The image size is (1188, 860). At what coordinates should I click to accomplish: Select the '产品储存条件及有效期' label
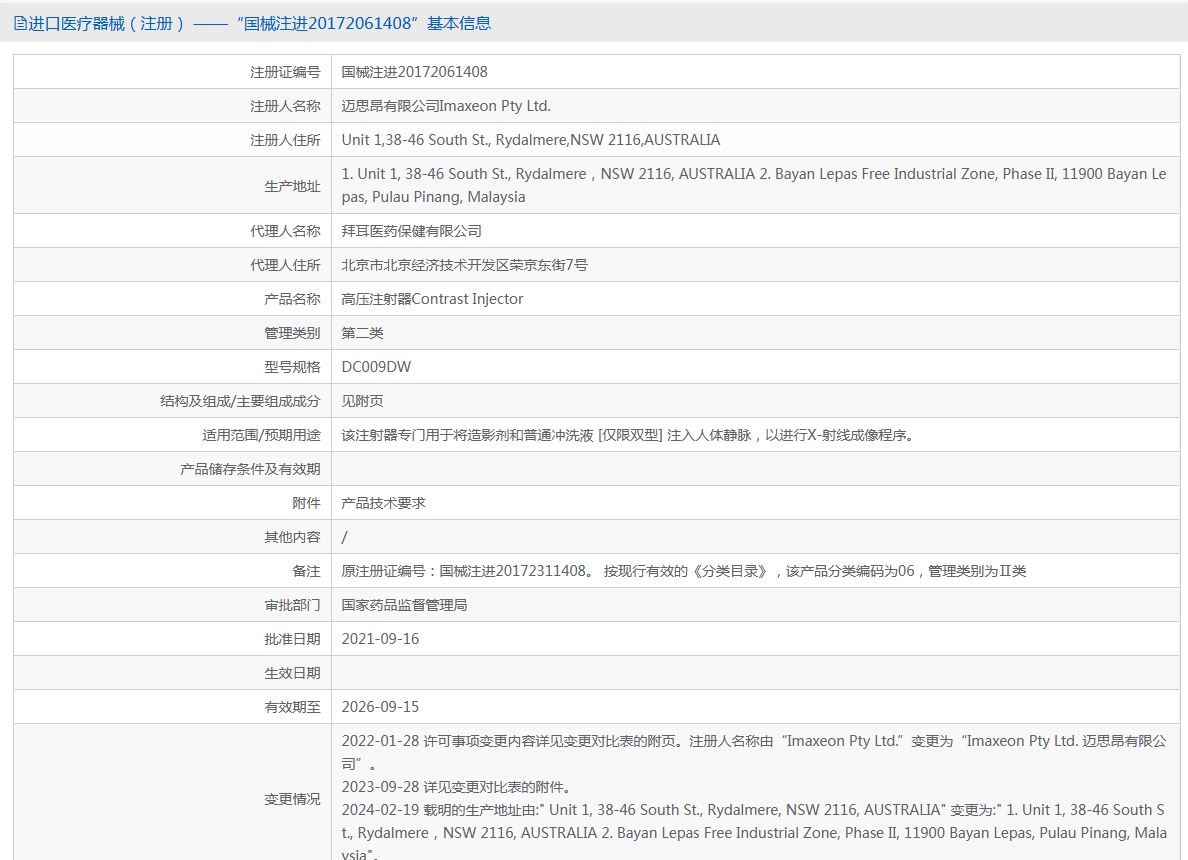[250, 470]
